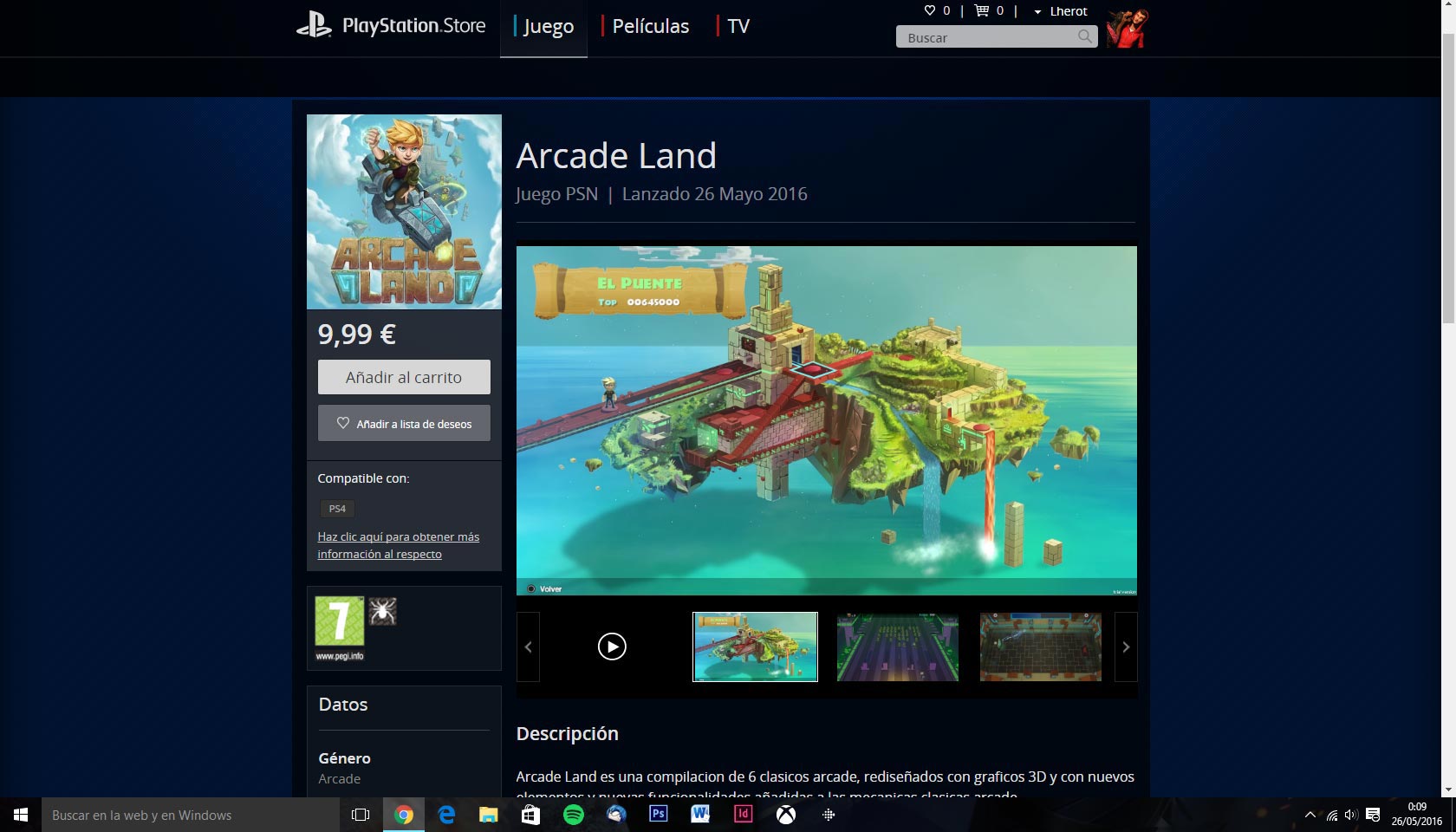Image resolution: width=1456 pixels, height=832 pixels.
Task: Add game with Añadir al carrito
Action: (x=404, y=377)
